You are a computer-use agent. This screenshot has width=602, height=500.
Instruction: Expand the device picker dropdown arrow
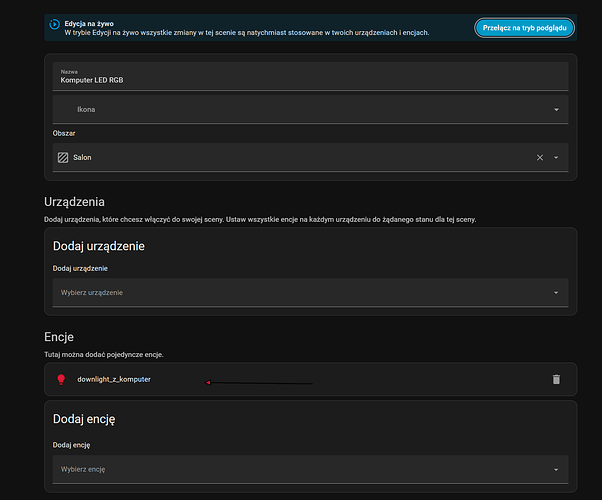click(556, 292)
